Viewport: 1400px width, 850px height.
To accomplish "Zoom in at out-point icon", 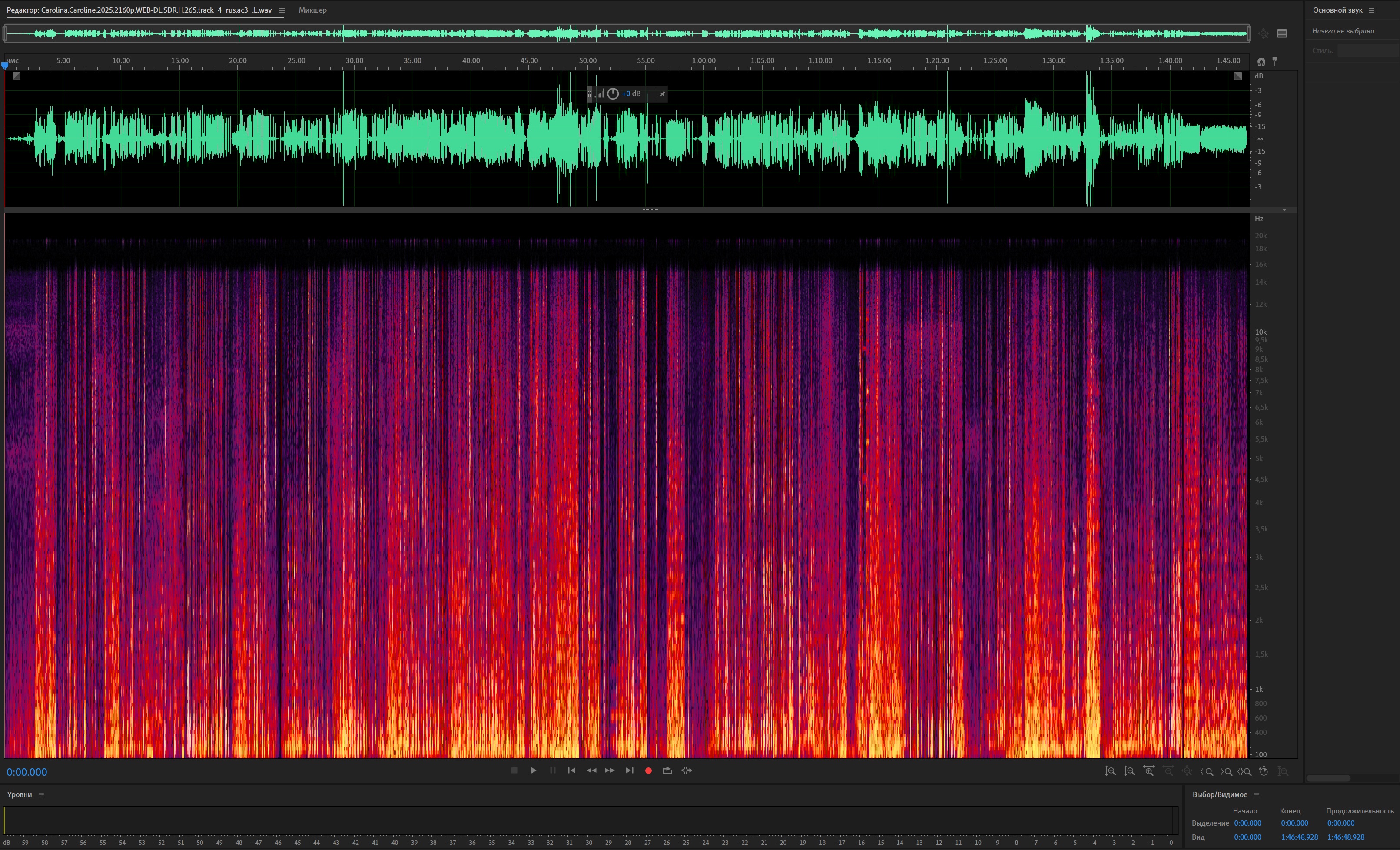I will pos(1226,772).
